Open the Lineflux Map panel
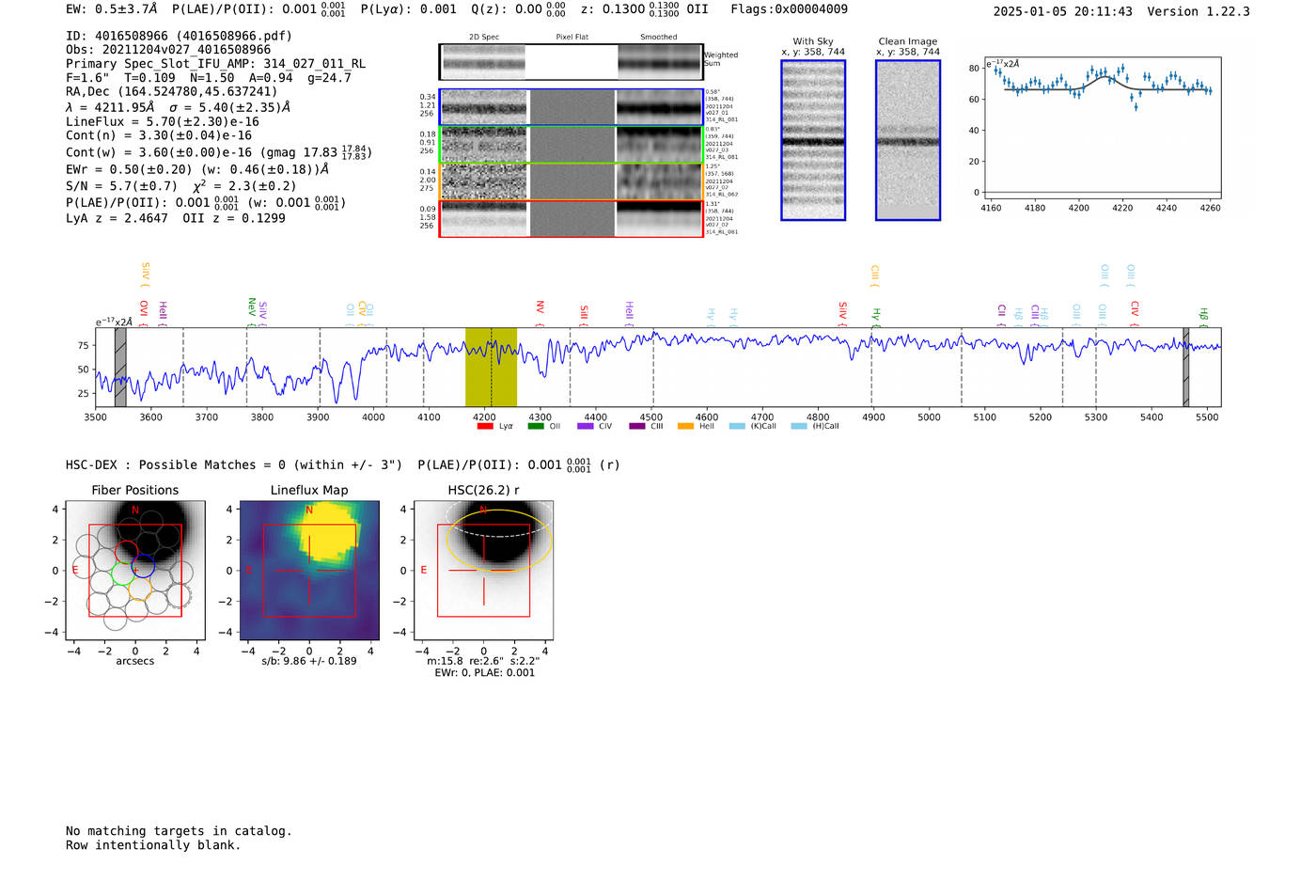This screenshot has width=1316, height=896. [x=309, y=571]
